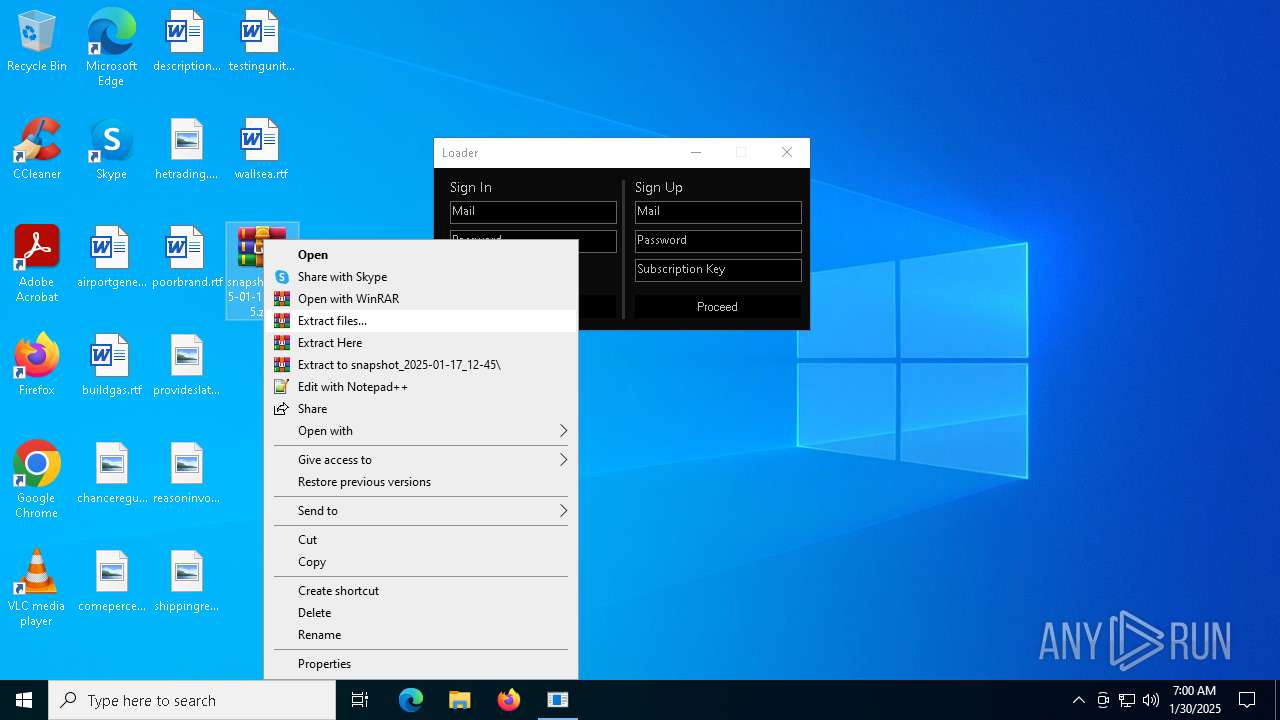
Task: Close the Loader window
Action: point(787,153)
